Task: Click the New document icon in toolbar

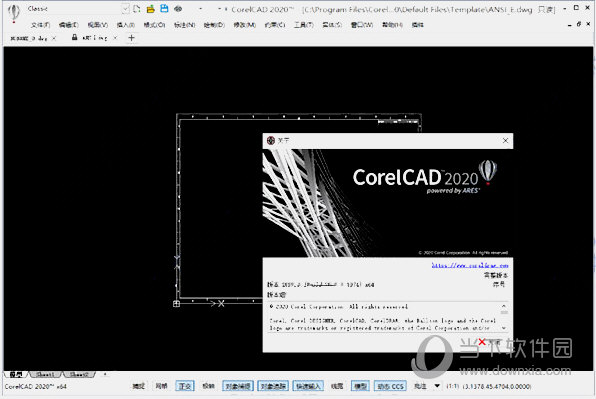Action: coord(136,8)
